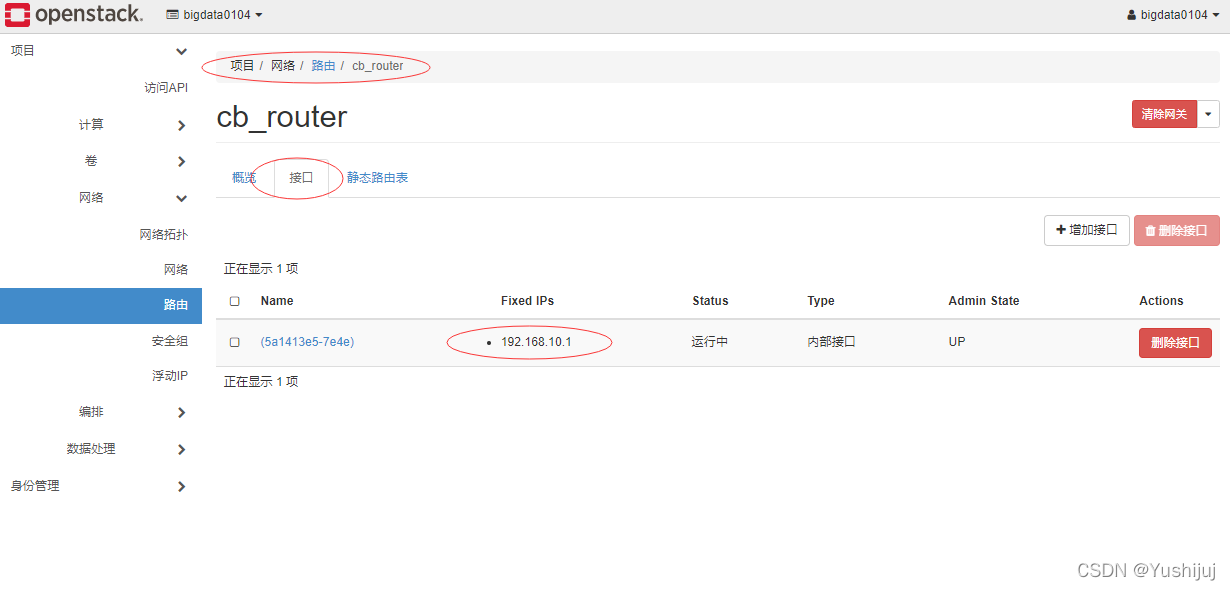
Task: Click the Status column header
Action: (710, 301)
